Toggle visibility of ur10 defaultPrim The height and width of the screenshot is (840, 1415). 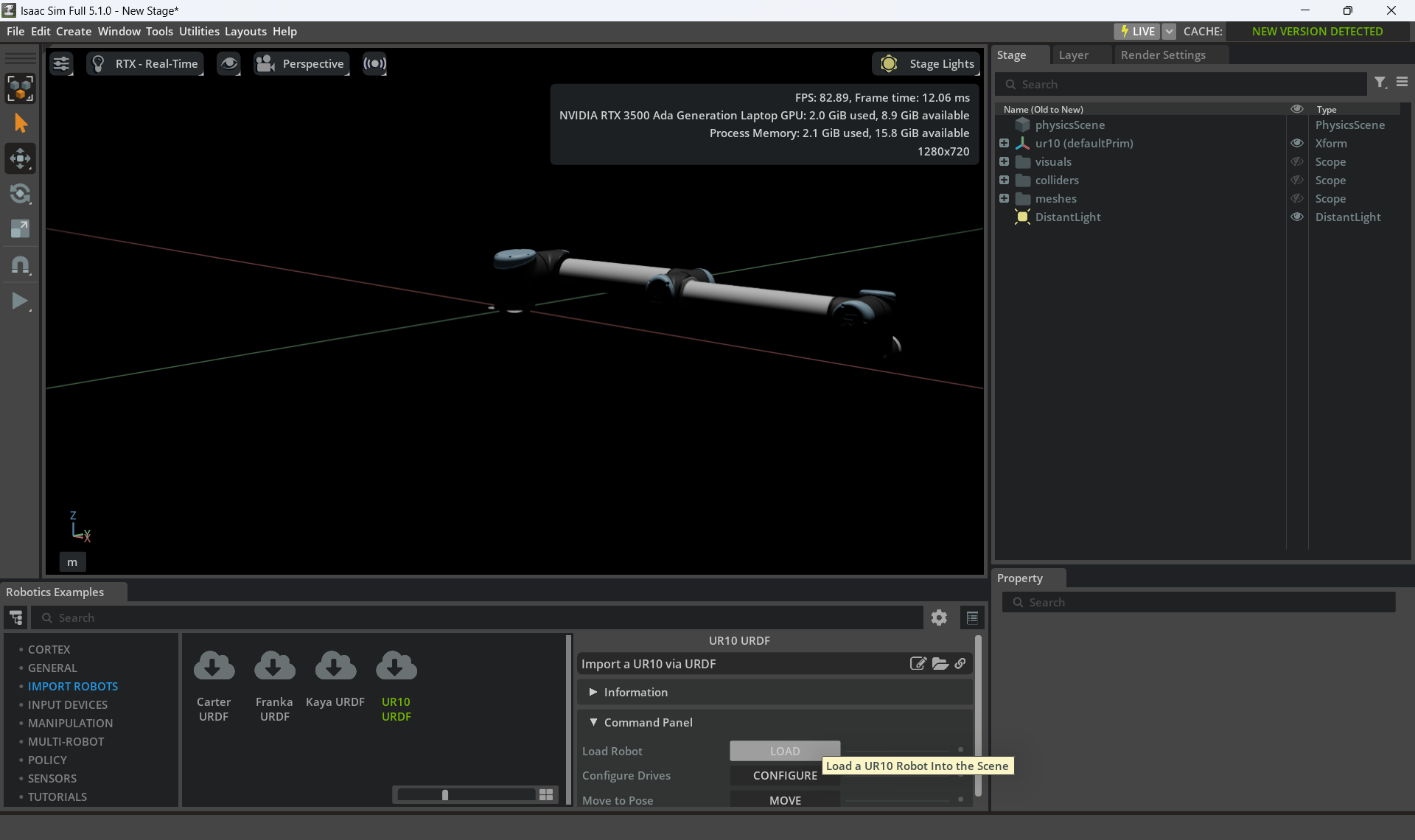click(1296, 144)
